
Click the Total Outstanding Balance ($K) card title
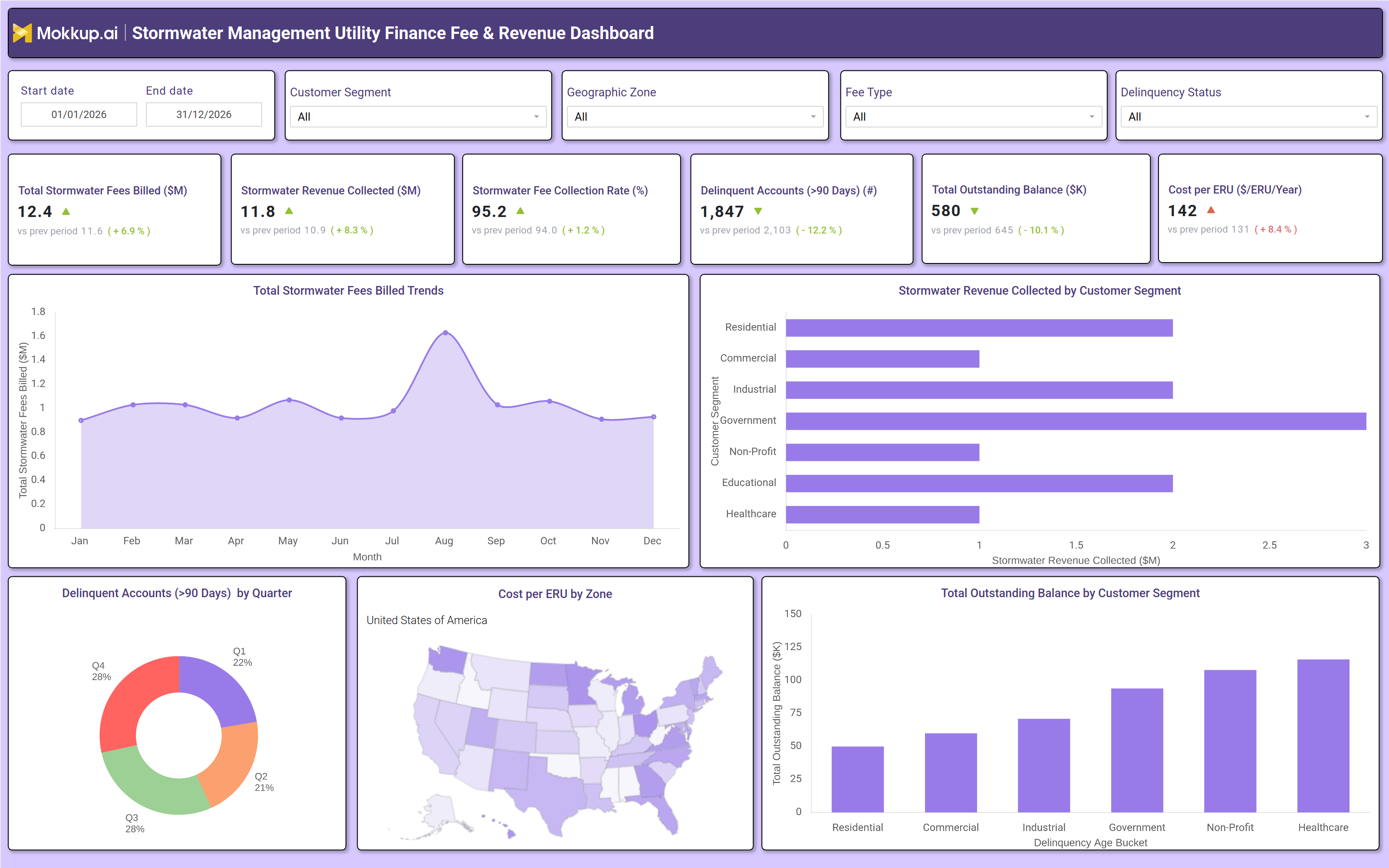coord(1009,190)
